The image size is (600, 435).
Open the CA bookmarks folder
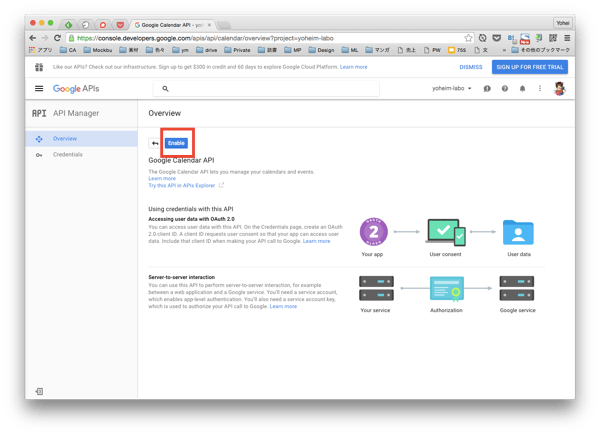68,50
